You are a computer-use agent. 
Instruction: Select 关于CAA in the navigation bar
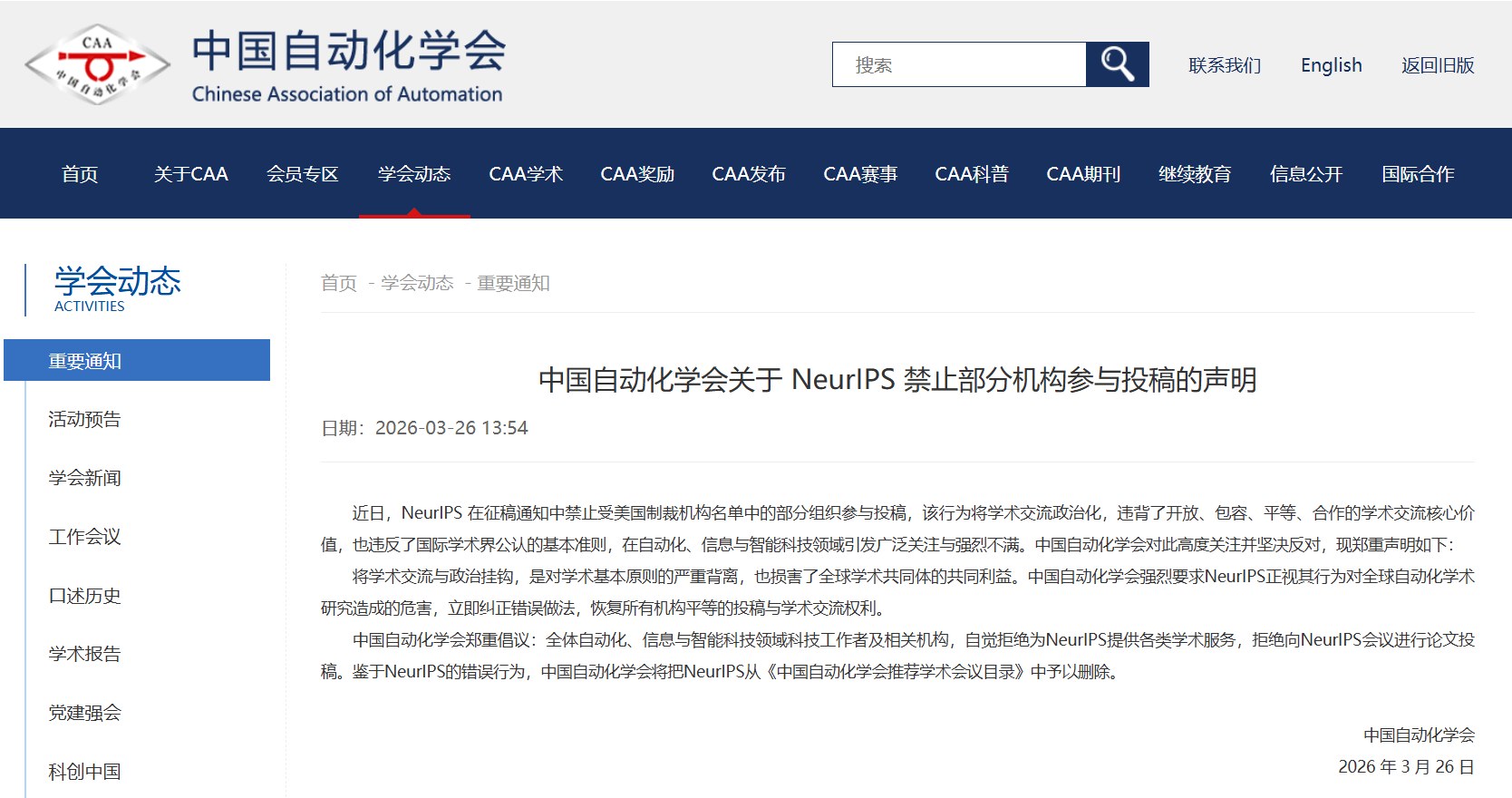click(191, 174)
